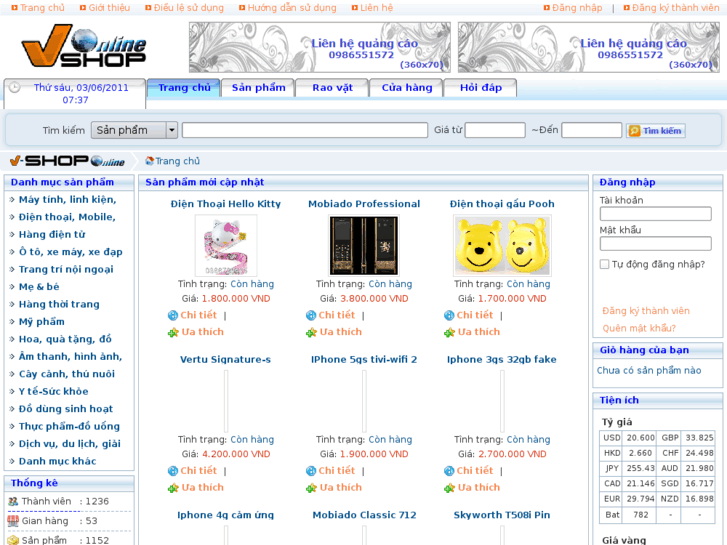Image resolution: width=727 pixels, height=545 pixels.
Task: Click the orange square before Liên hệ
Action: pos(355,7)
